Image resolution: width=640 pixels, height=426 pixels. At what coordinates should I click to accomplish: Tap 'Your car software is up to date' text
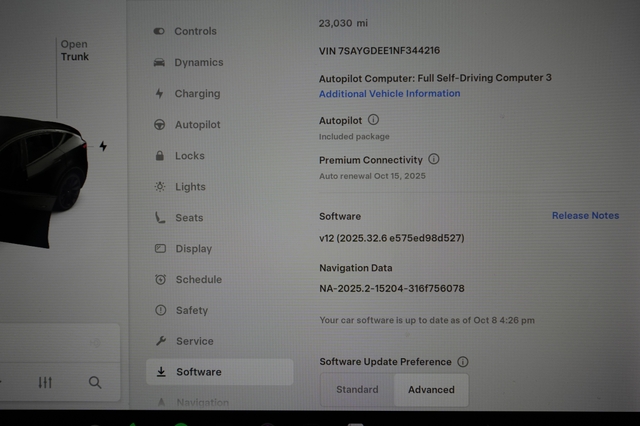pyautogui.click(x=427, y=320)
